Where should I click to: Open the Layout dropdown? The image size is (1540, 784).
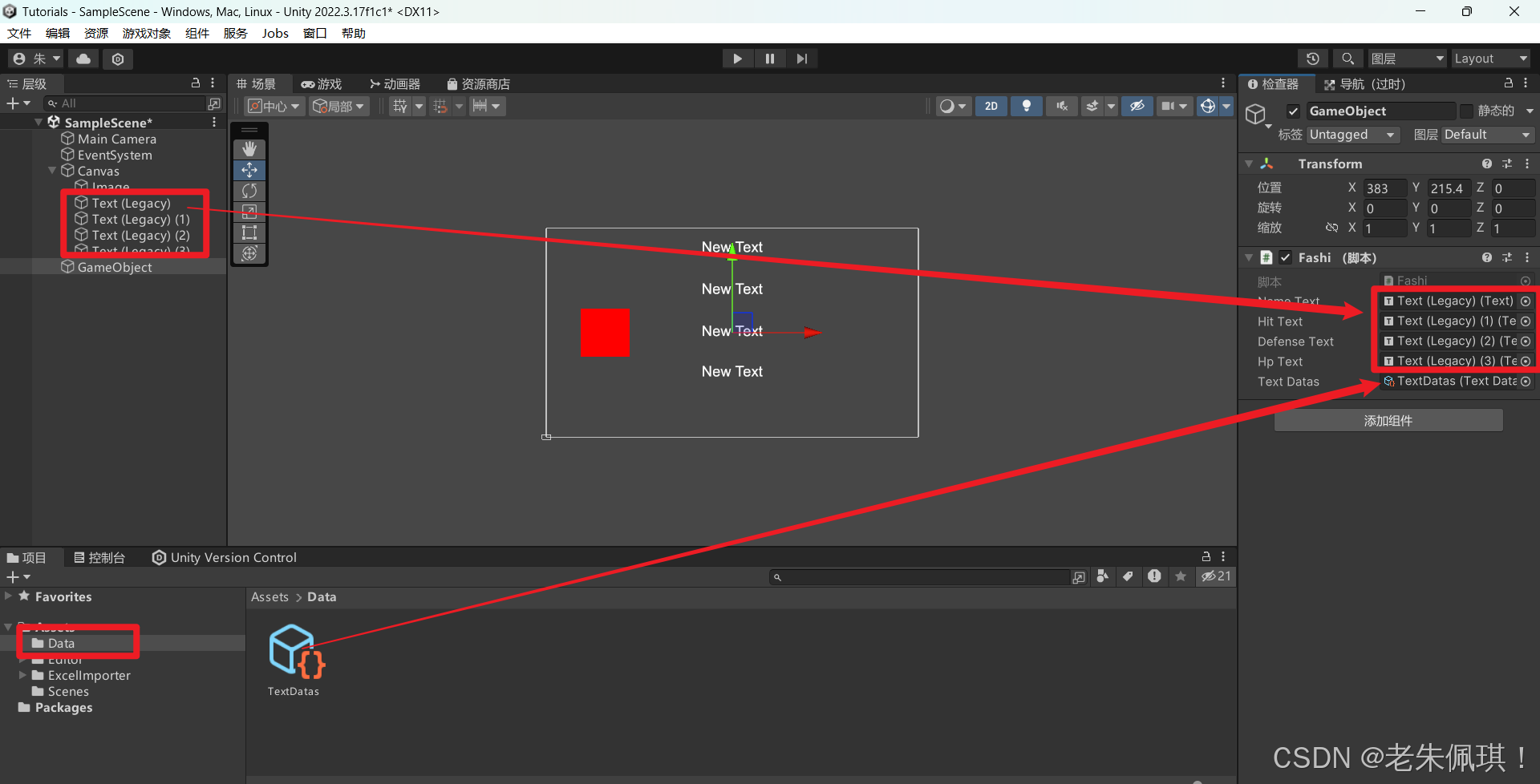[x=1491, y=59]
